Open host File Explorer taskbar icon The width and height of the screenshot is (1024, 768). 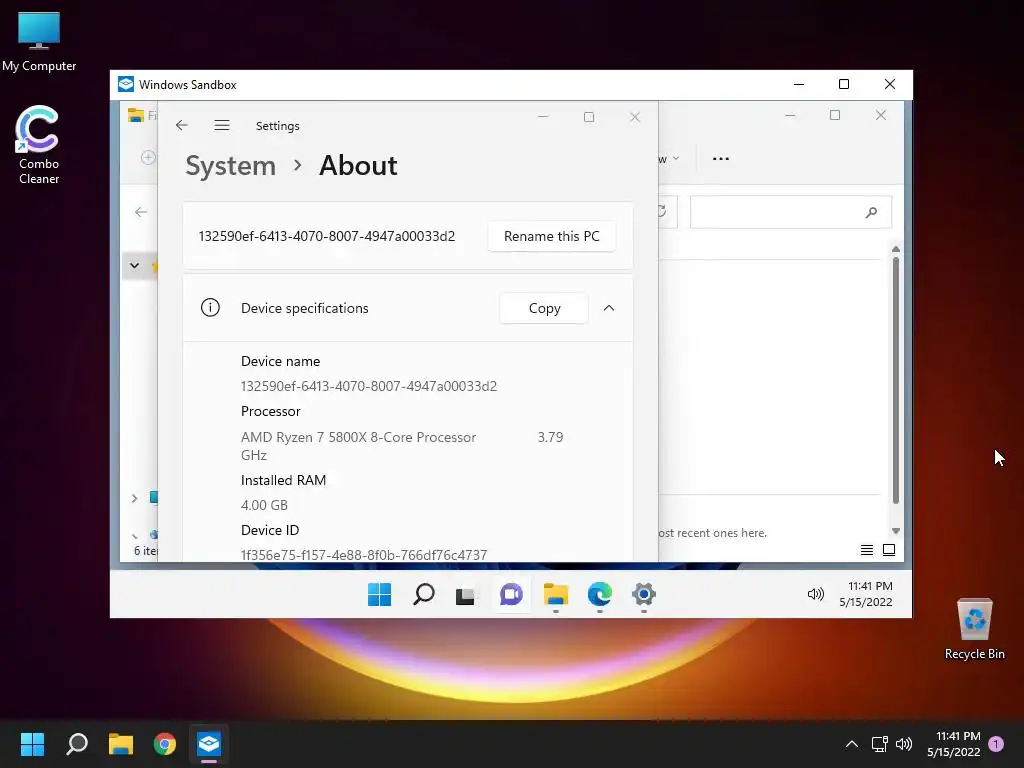click(x=121, y=743)
